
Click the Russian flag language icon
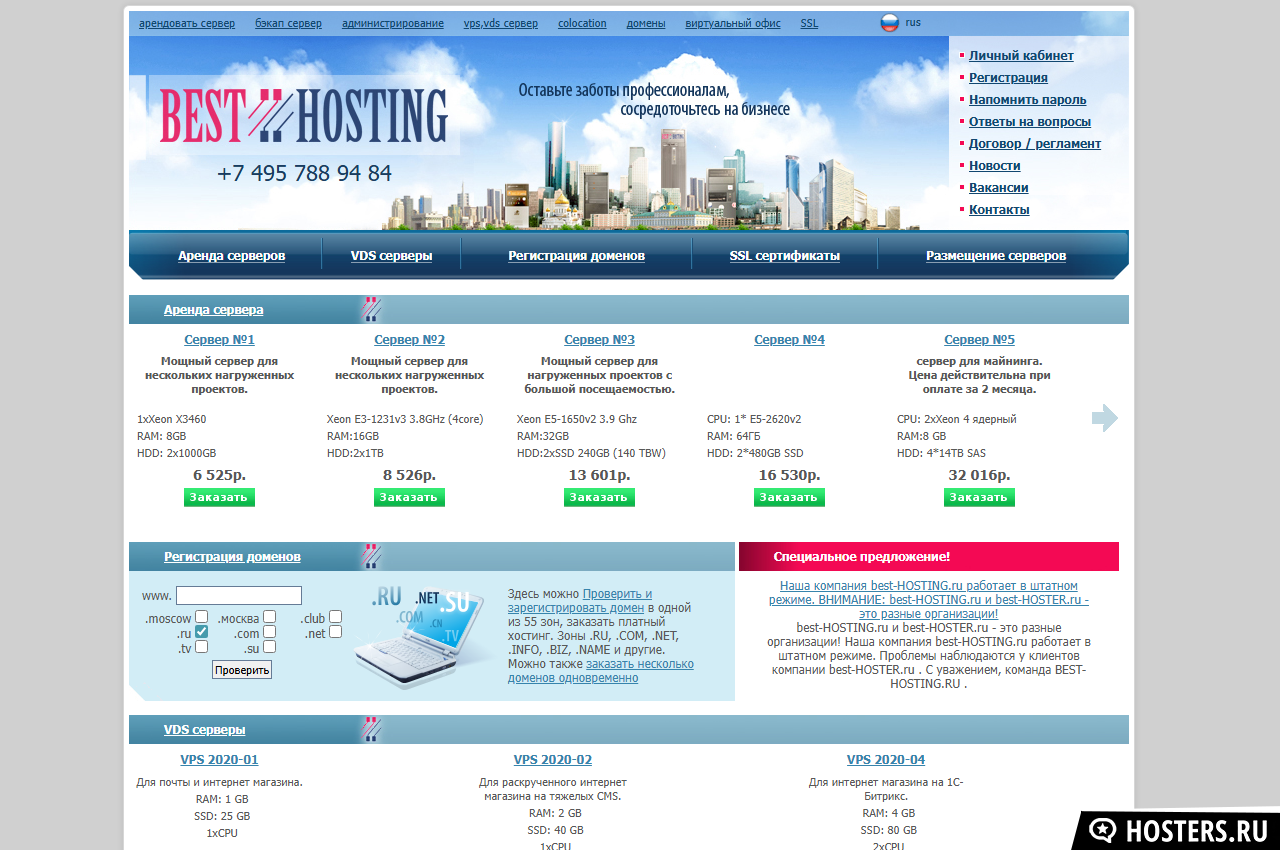tap(889, 23)
